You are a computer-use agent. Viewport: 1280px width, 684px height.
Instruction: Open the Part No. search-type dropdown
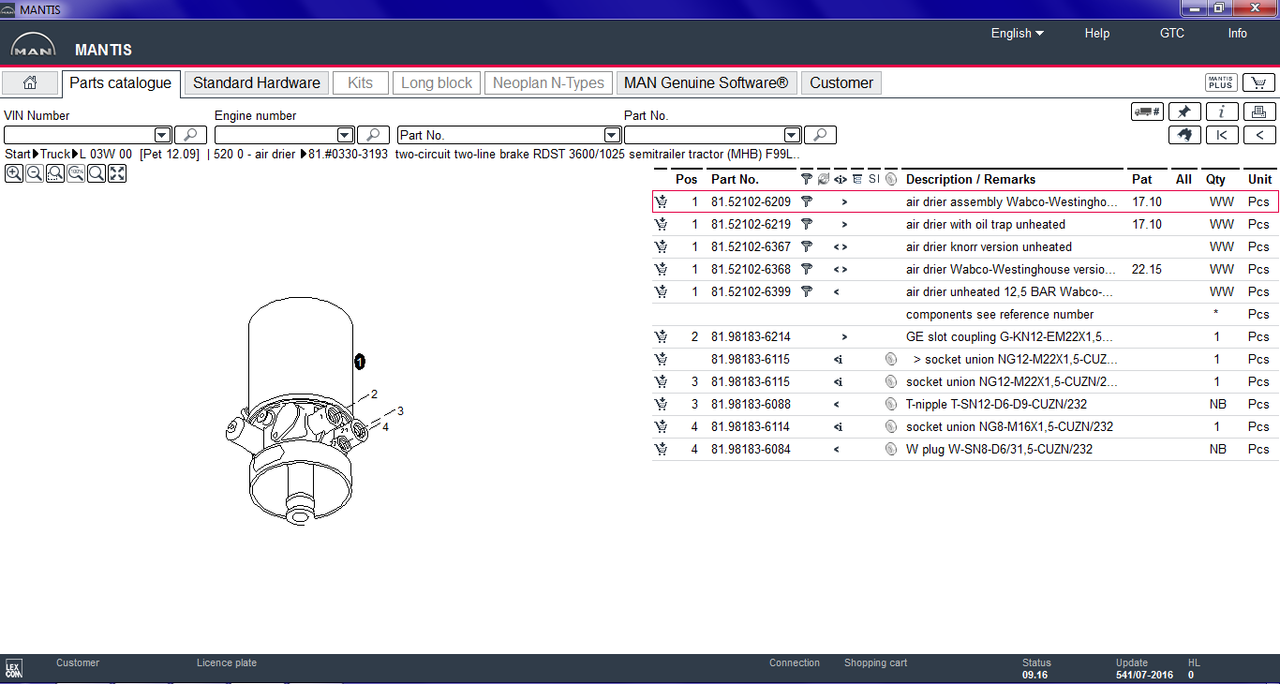(x=612, y=135)
